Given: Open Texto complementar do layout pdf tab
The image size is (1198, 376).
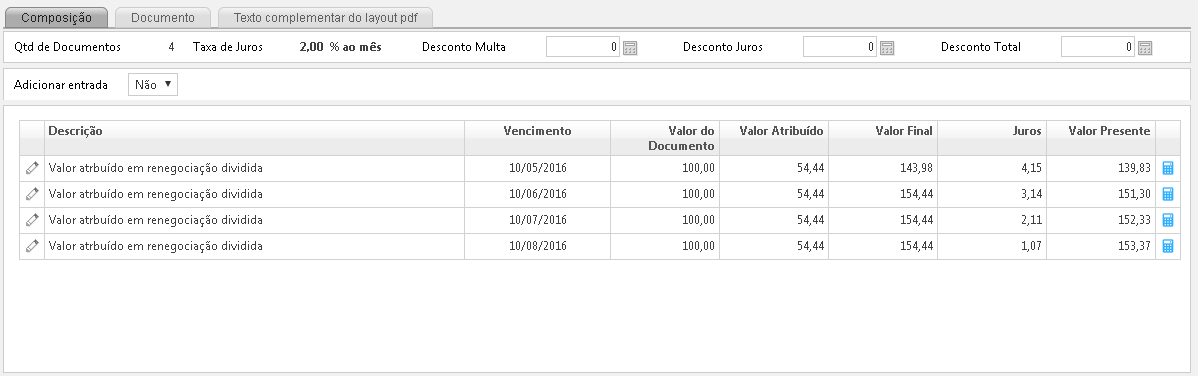Looking at the screenshot, I should coord(326,18).
